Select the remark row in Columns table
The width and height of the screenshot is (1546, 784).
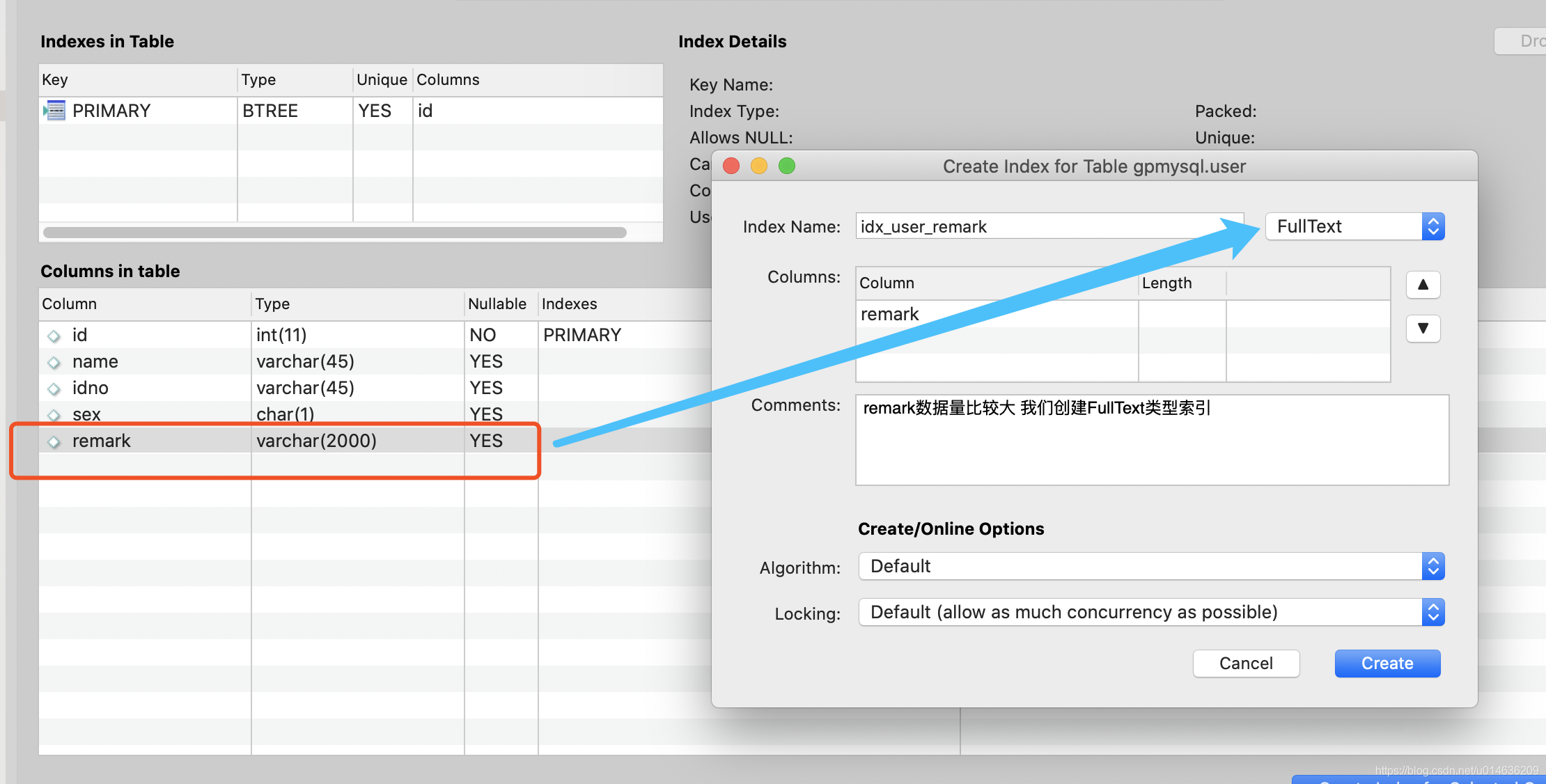pyautogui.click(x=376, y=441)
